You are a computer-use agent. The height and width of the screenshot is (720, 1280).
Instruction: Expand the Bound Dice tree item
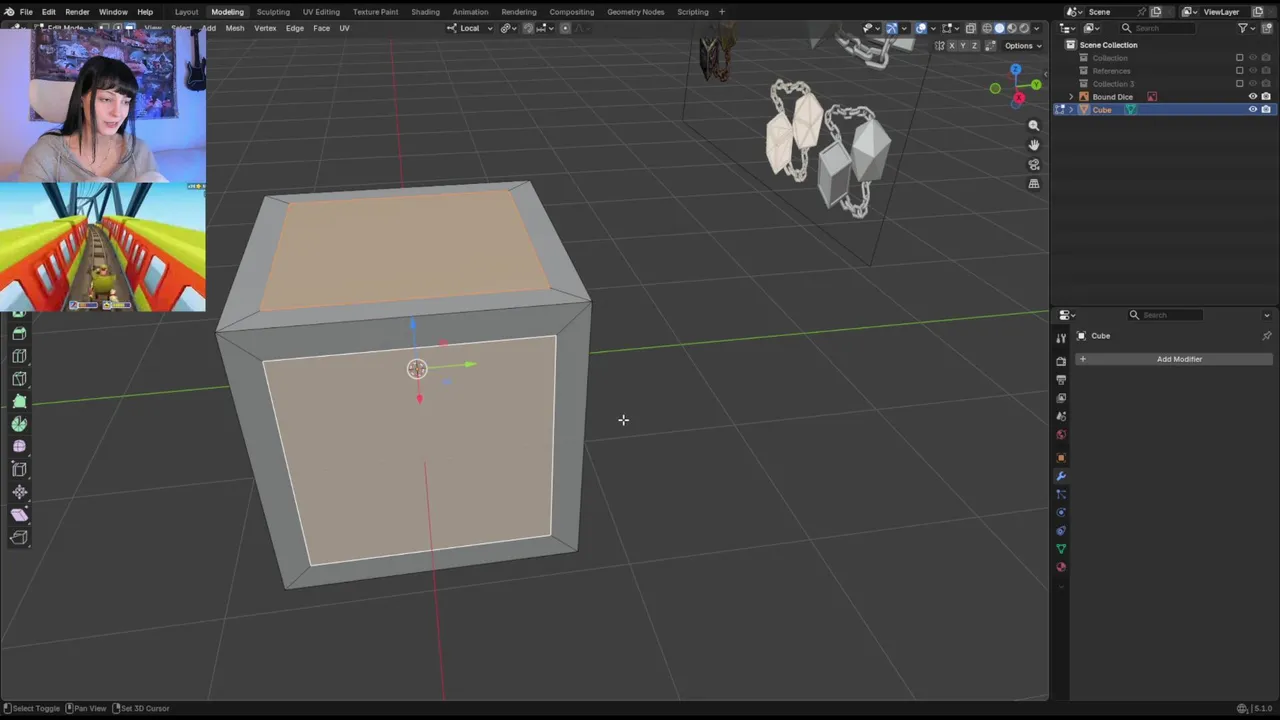(1071, 97)
